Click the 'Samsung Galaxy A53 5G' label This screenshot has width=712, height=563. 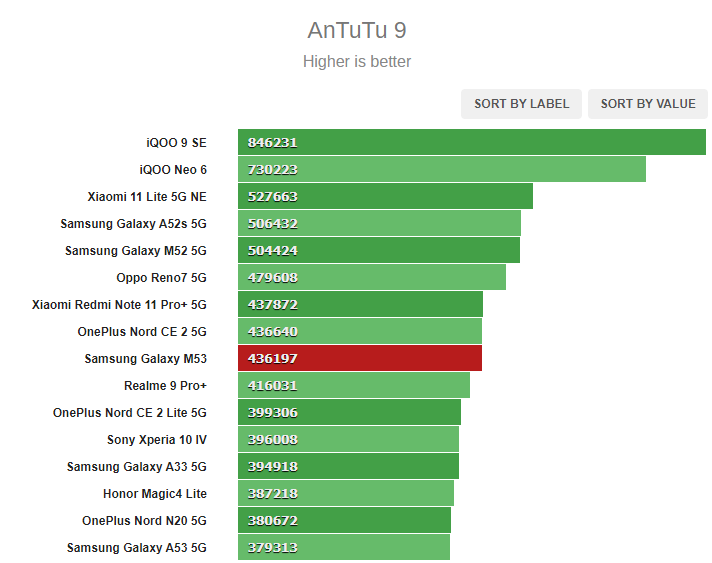pos(137,548)
